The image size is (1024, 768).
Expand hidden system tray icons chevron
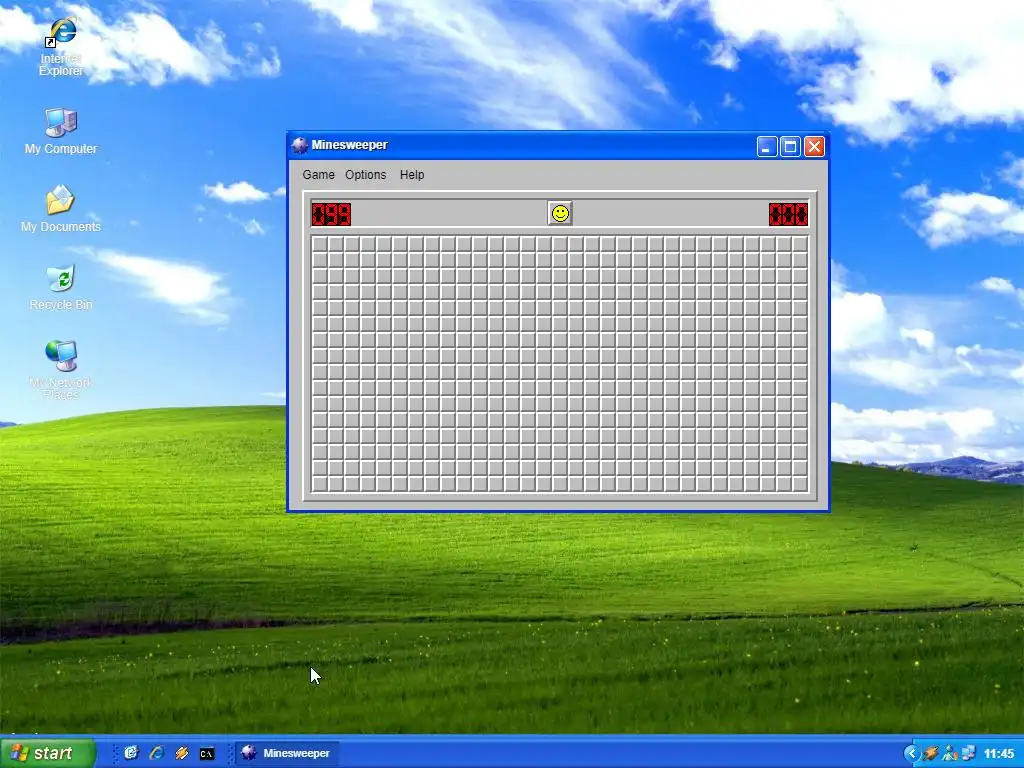(x=911, y=753)
